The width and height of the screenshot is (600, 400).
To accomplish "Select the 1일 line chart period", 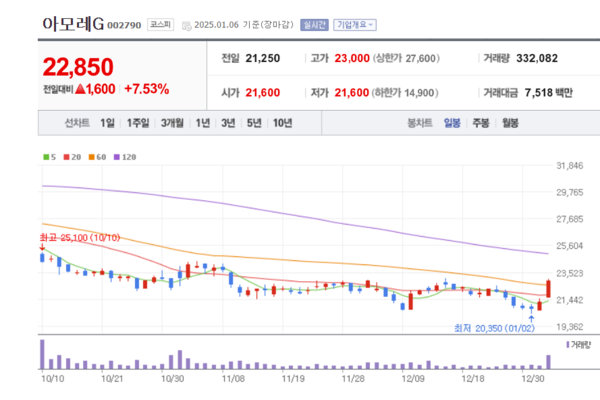I will [107, 123].
